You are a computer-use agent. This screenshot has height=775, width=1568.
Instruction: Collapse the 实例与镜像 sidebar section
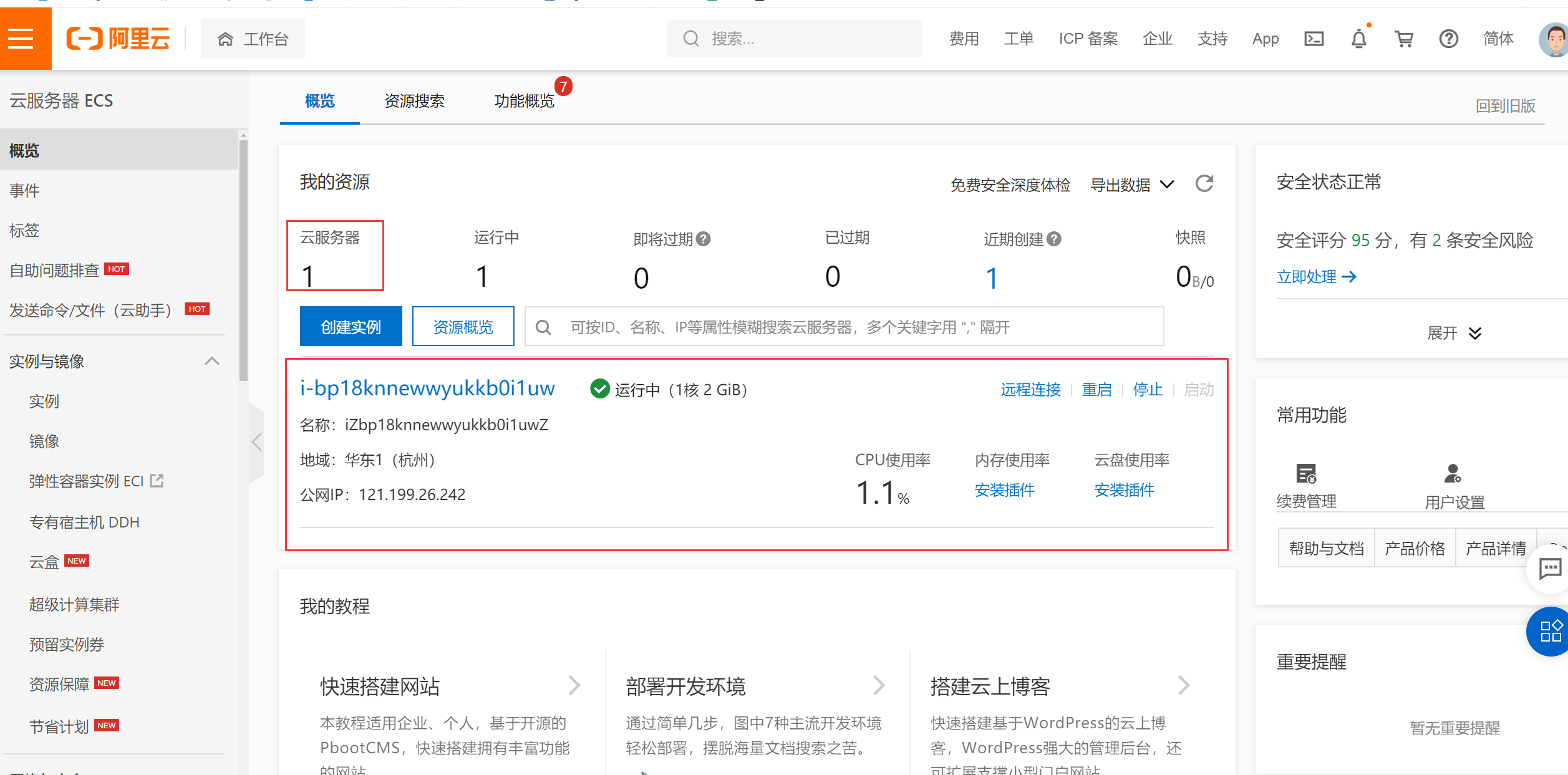pyautogui.click(x=211, y=360)
